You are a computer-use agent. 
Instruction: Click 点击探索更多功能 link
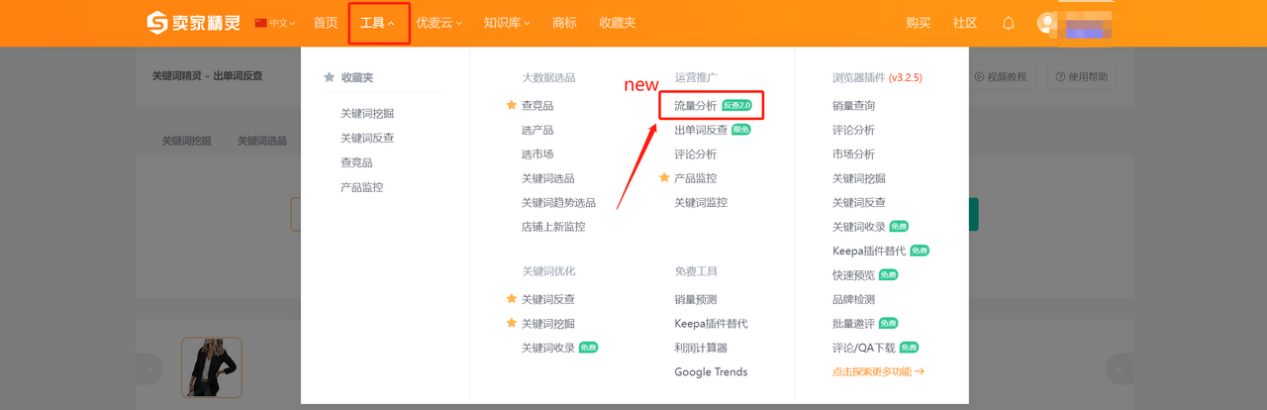(878, 372)
